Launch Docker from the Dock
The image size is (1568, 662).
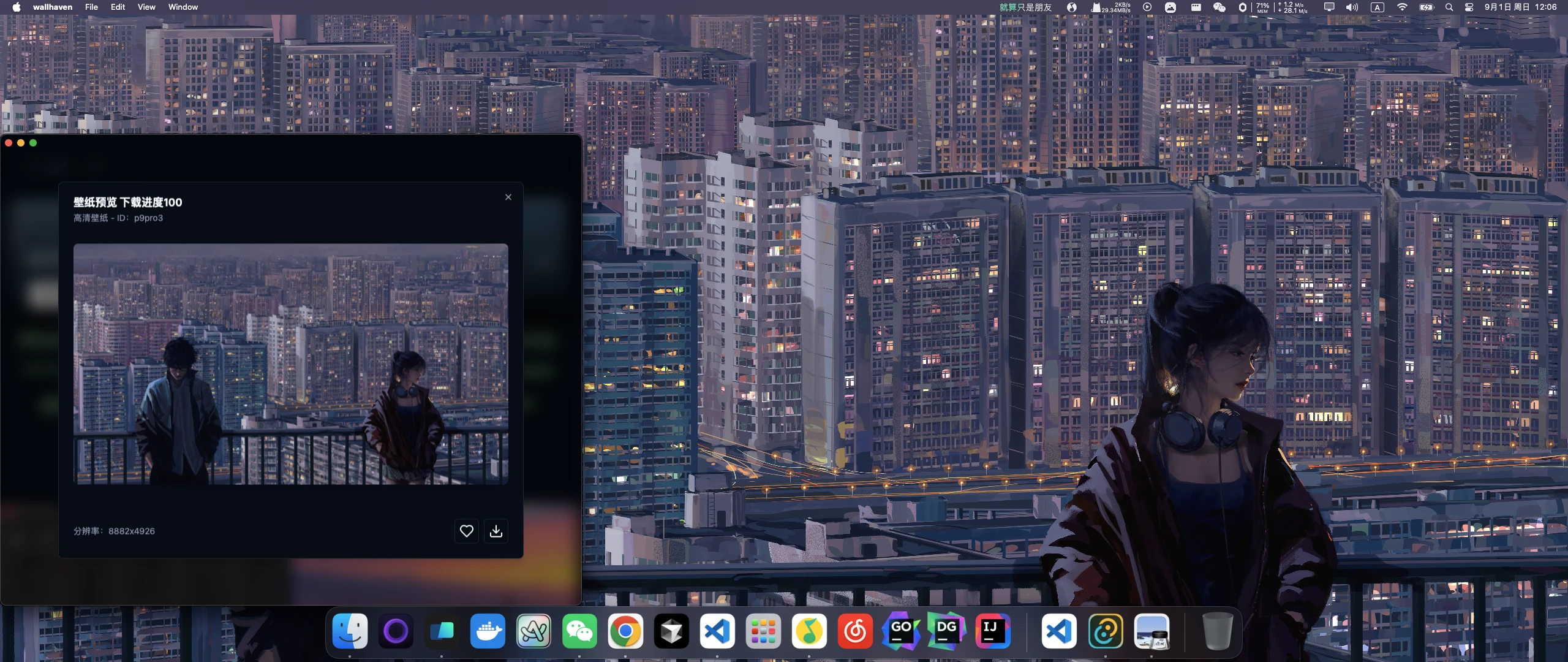point(488,631)
